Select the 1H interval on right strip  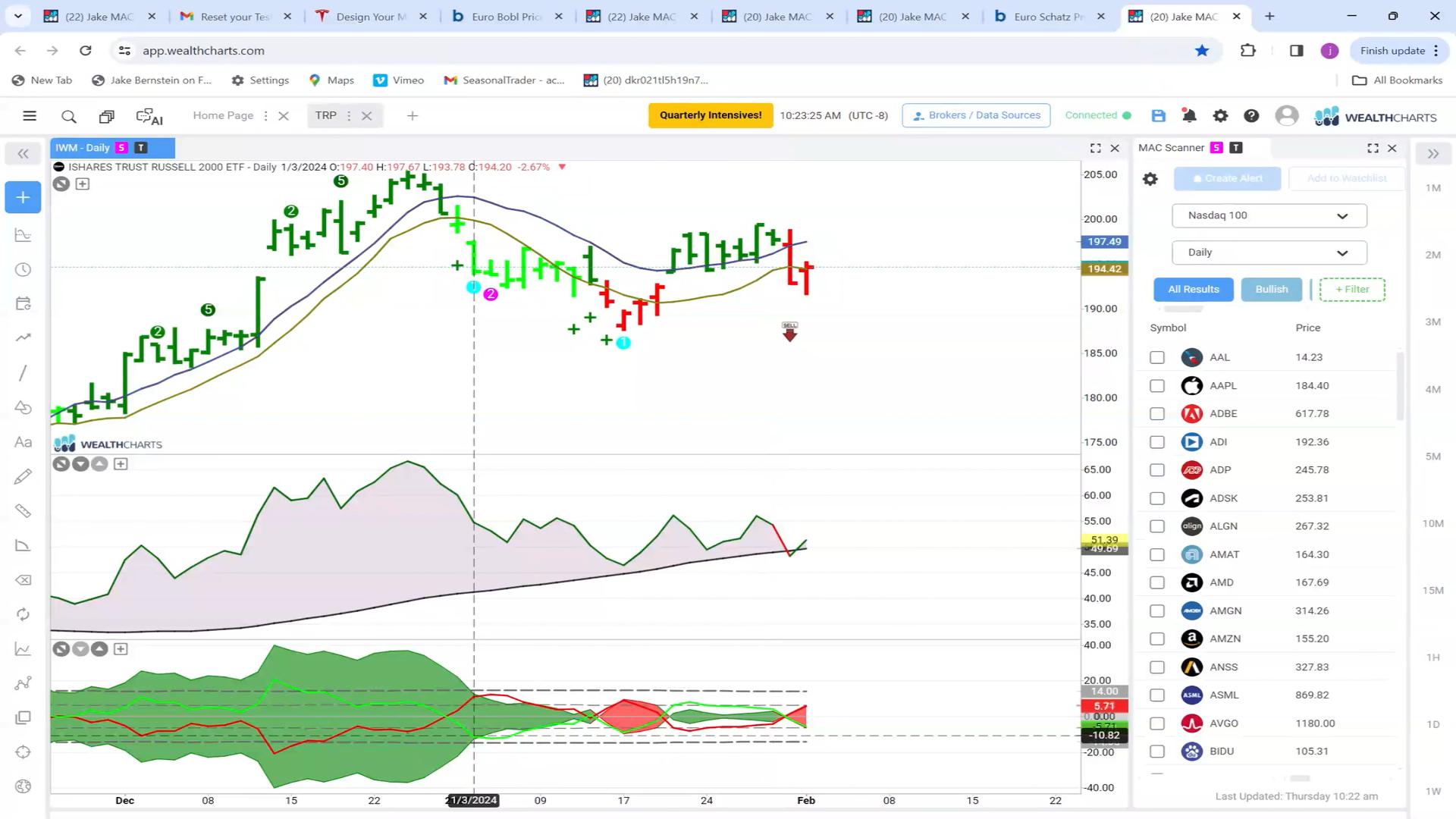(1433, 657)
